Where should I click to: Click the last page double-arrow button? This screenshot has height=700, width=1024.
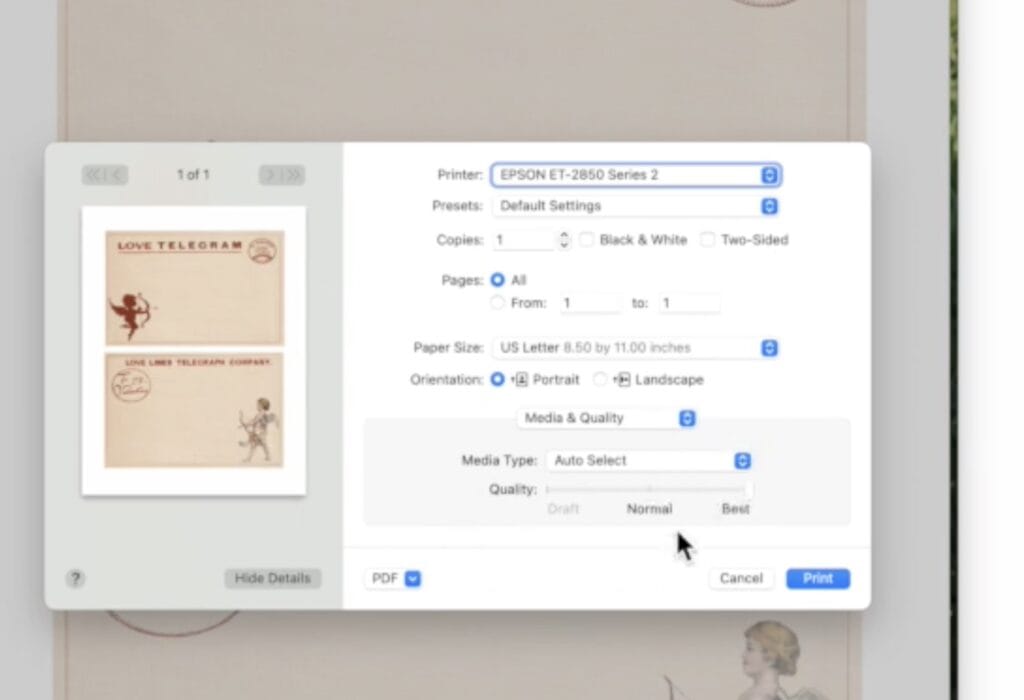293,175
